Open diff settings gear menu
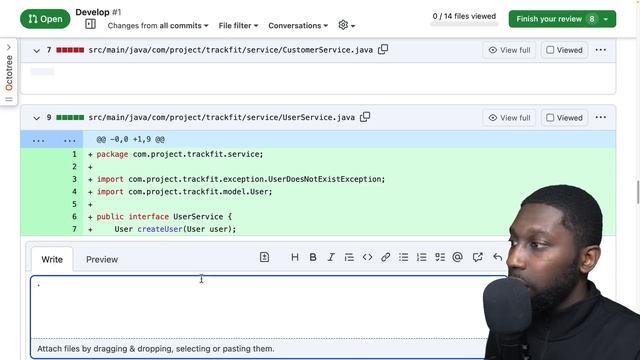Viewport: 640px width, 360px height. tap(347, 25)
